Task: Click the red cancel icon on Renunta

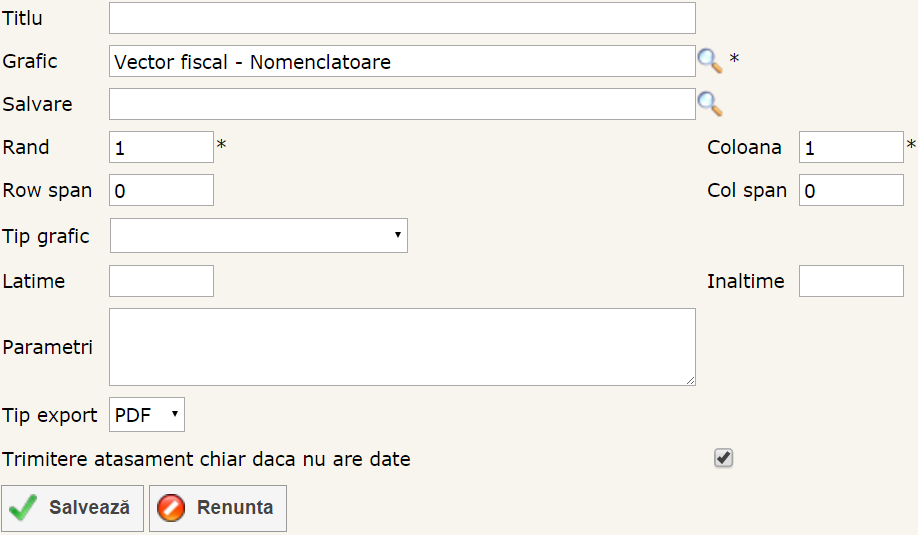Action: 172,508
